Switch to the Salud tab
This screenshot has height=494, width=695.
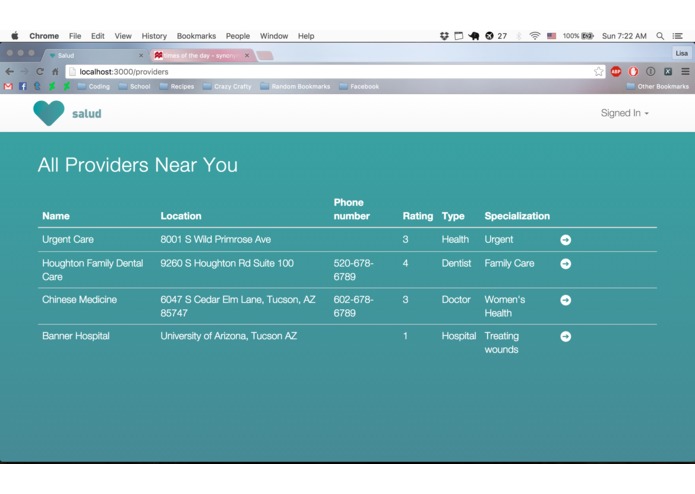click(x=93, y=55)
